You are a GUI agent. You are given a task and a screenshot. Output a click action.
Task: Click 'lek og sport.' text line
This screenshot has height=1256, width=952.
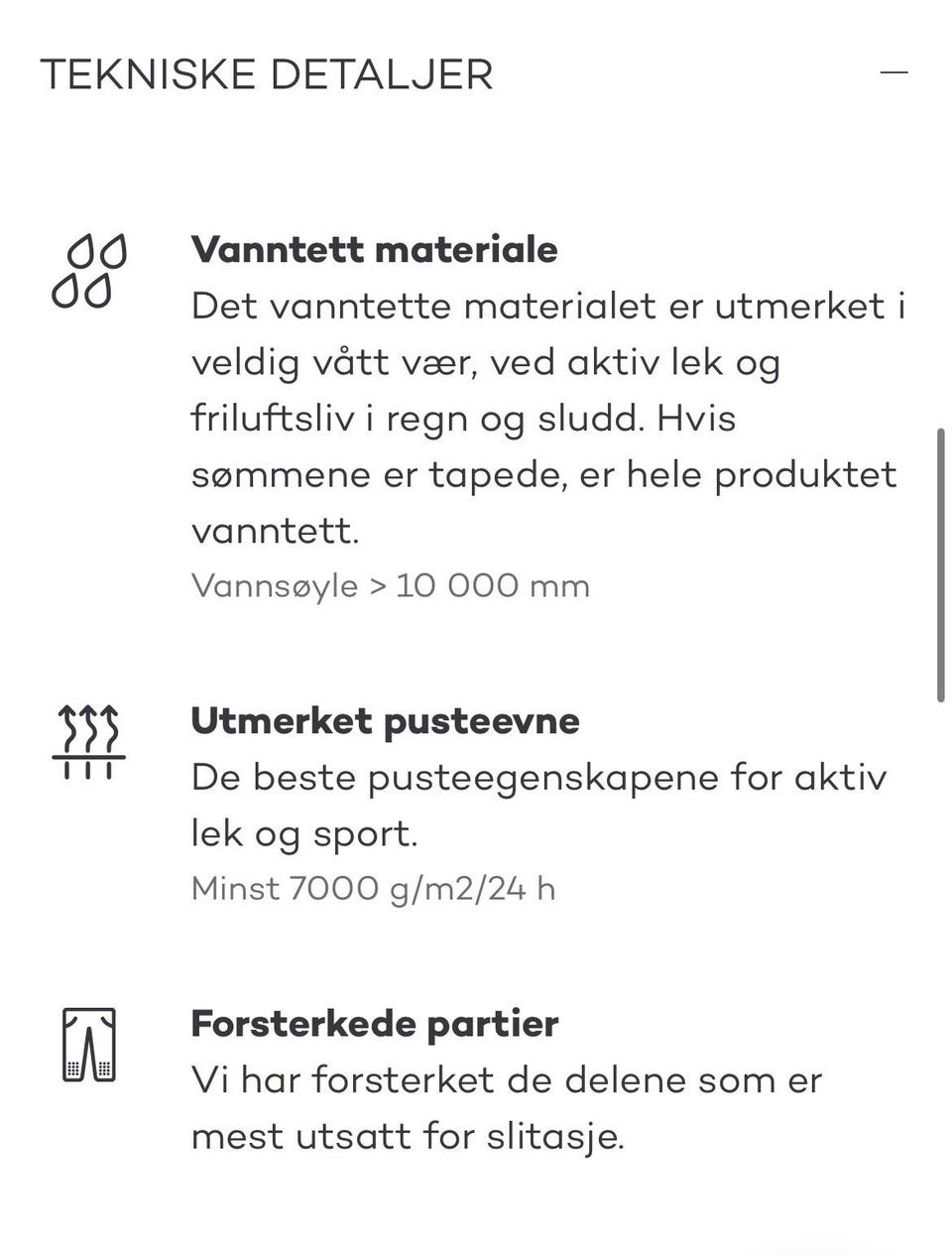304,833
